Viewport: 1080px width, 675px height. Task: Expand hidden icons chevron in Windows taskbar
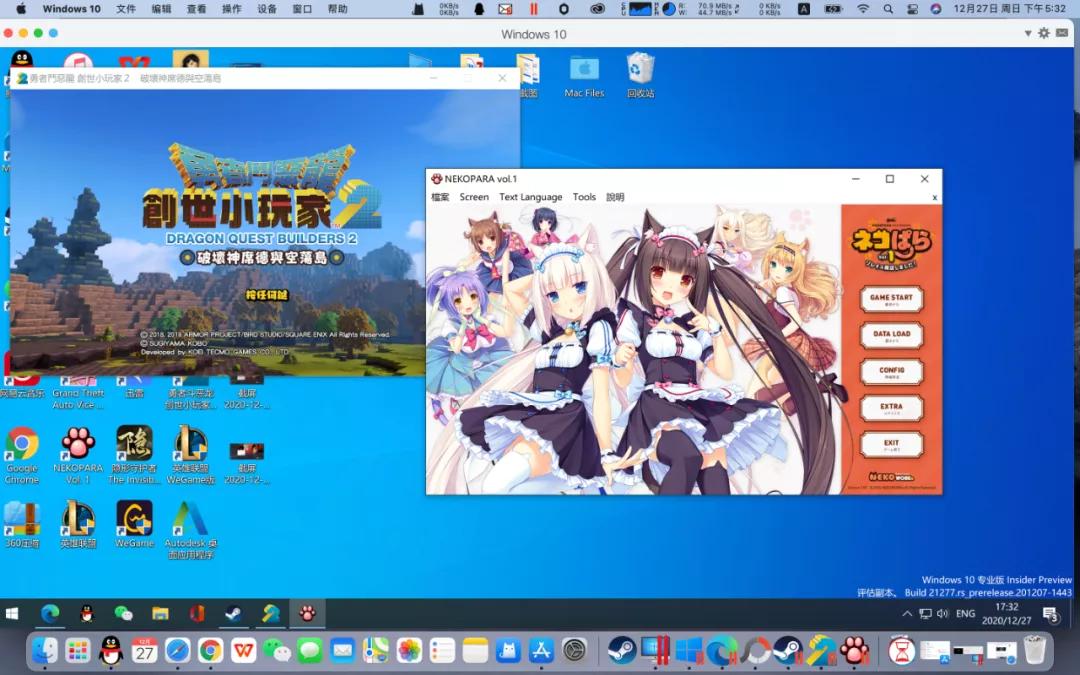point(907,613)
